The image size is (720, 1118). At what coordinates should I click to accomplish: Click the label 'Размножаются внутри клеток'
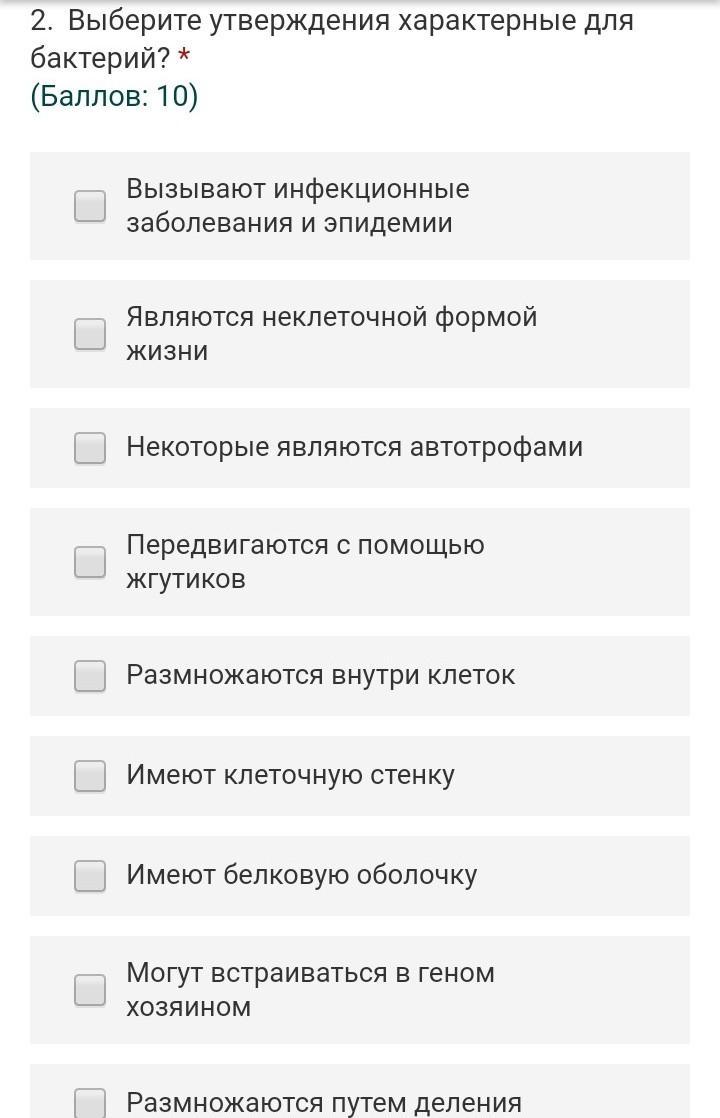click(320, 675)
